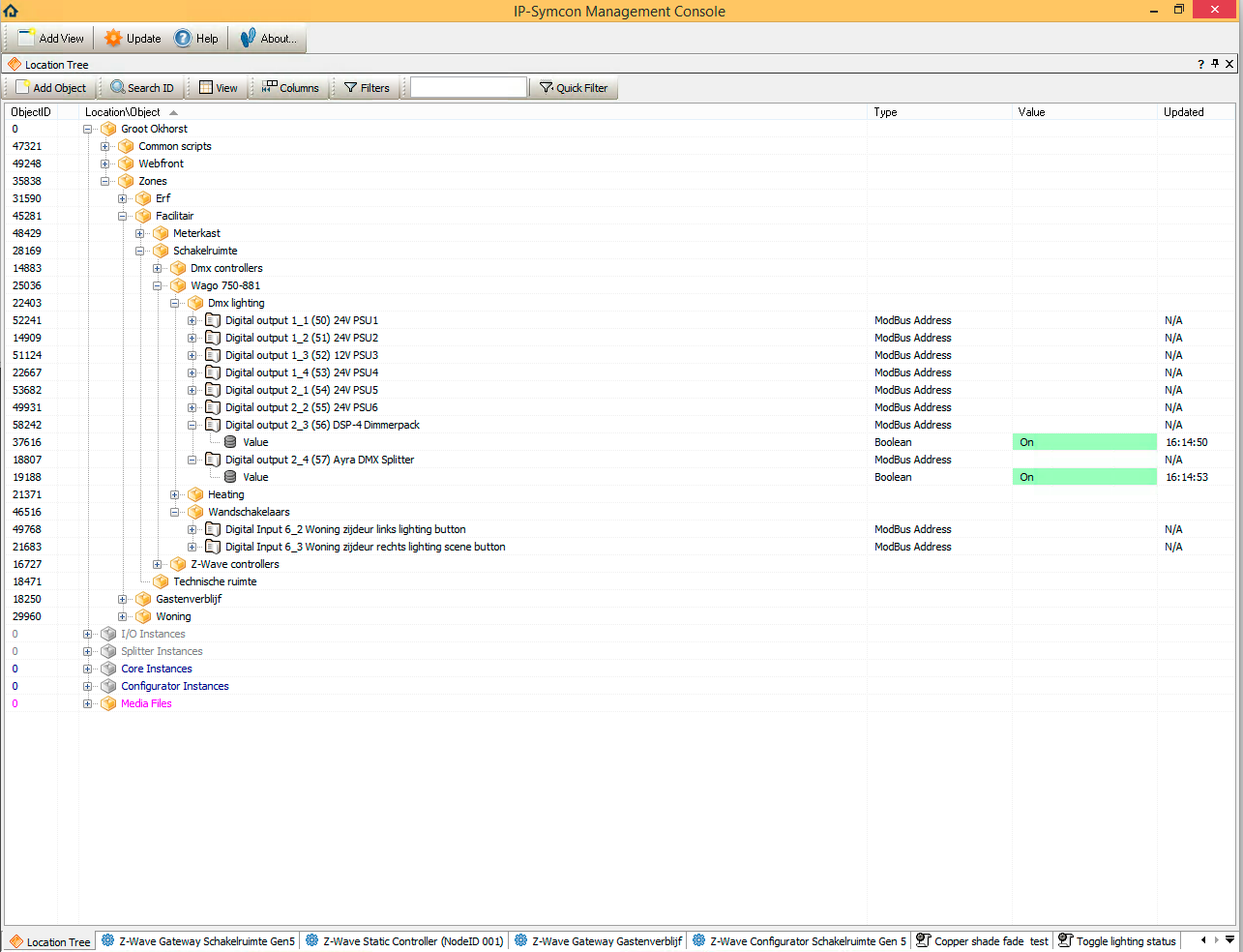Screen dimensions: 1243x952
Task: Click the green On value of row 37616
Action: 1084,442
